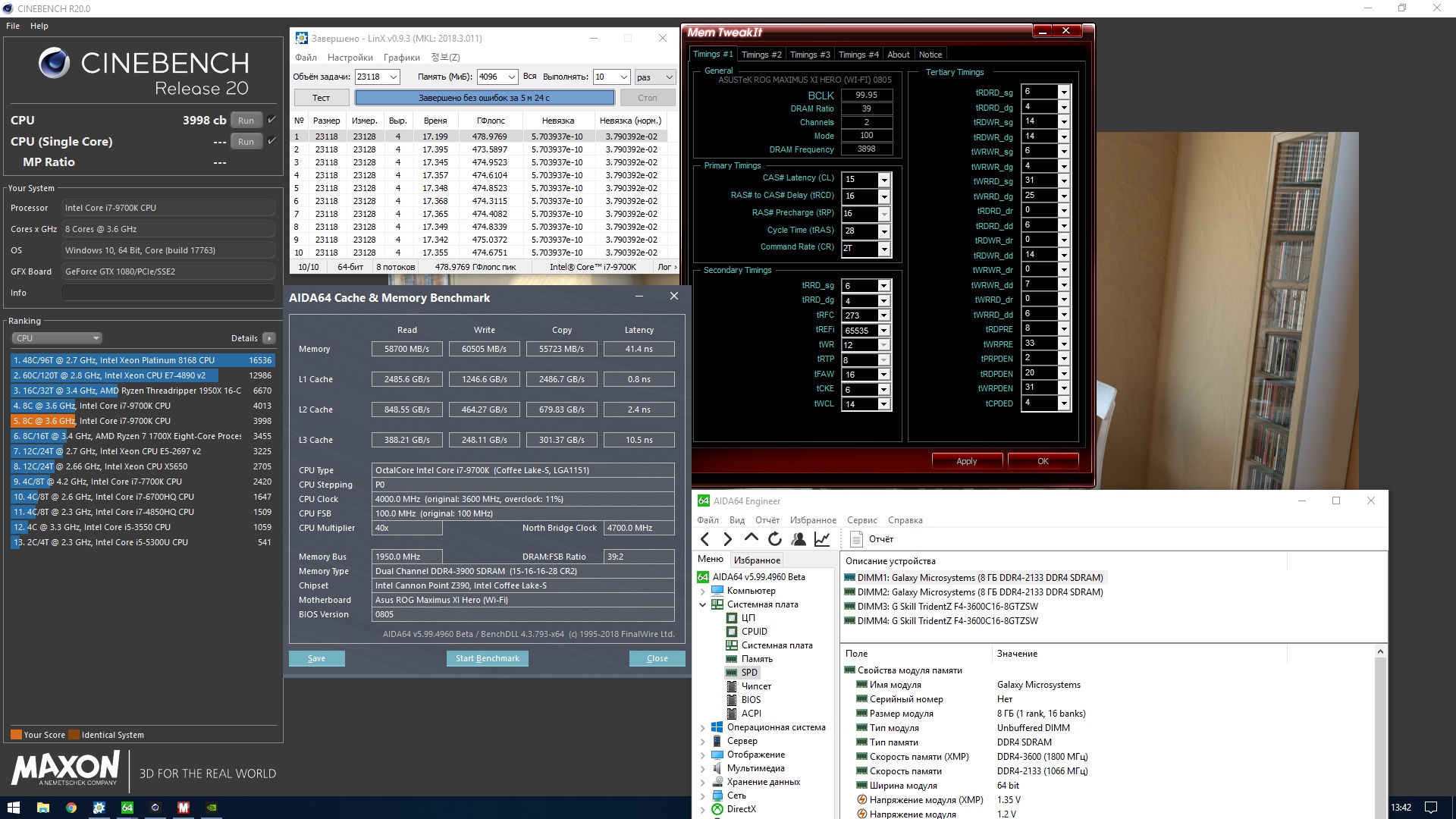Open the Отчёт report icon
This screenshot has width=1456, height=819.
click(x=857, y=539)
